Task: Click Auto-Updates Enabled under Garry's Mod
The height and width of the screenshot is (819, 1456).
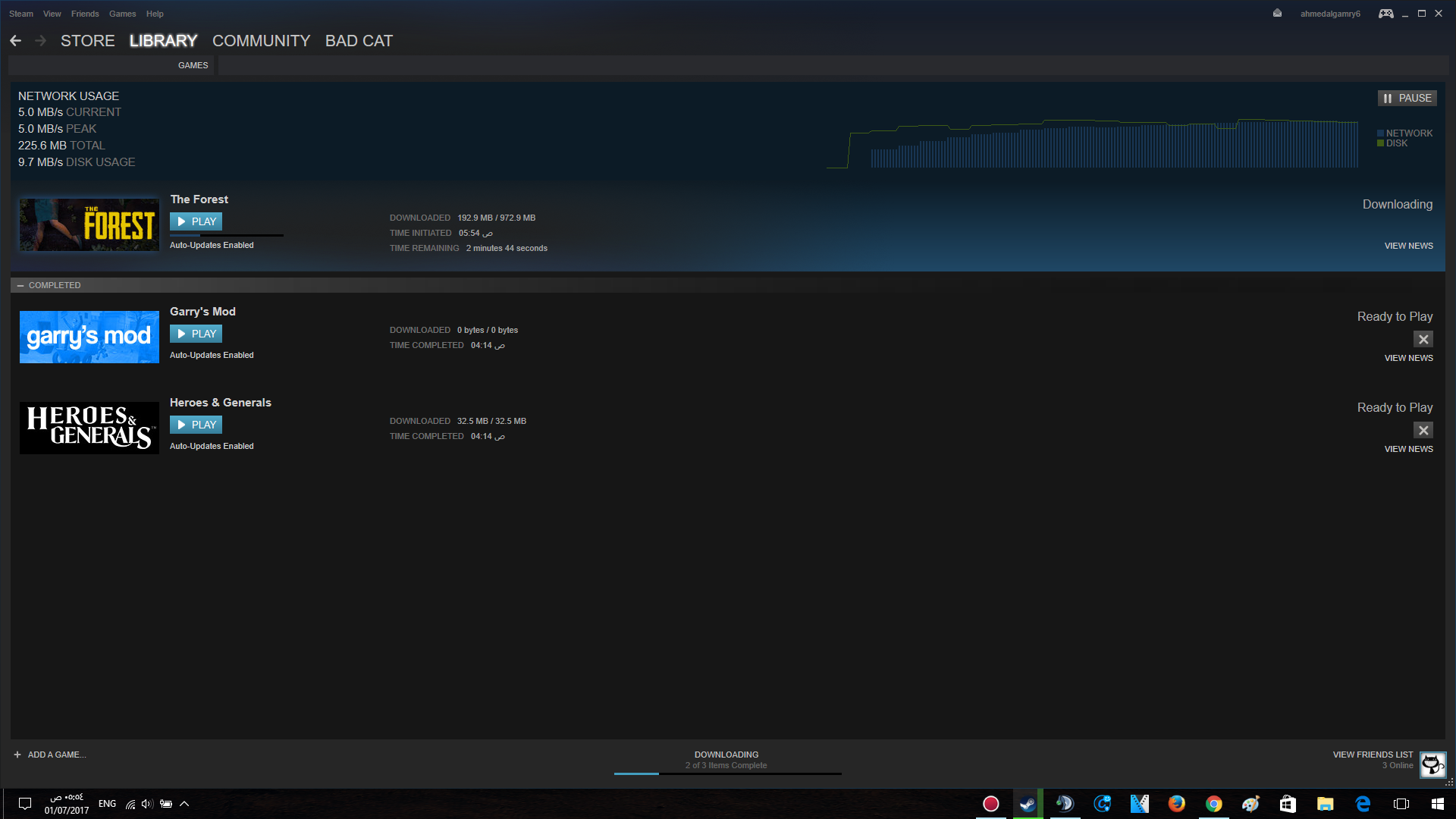Action: pyautogui.click(x=212, y=355)
